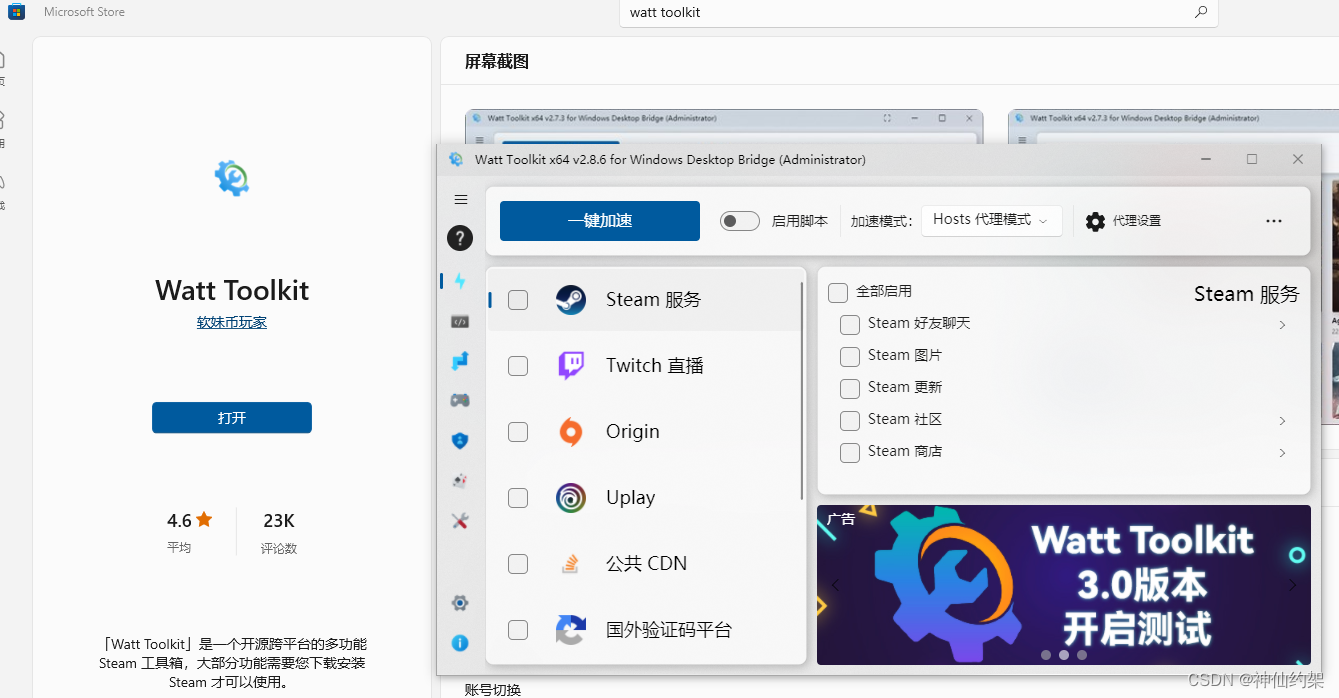Screen dimensions: 1339x698
Task: Click the Microsoft Store search box
Action: (918, 13)
